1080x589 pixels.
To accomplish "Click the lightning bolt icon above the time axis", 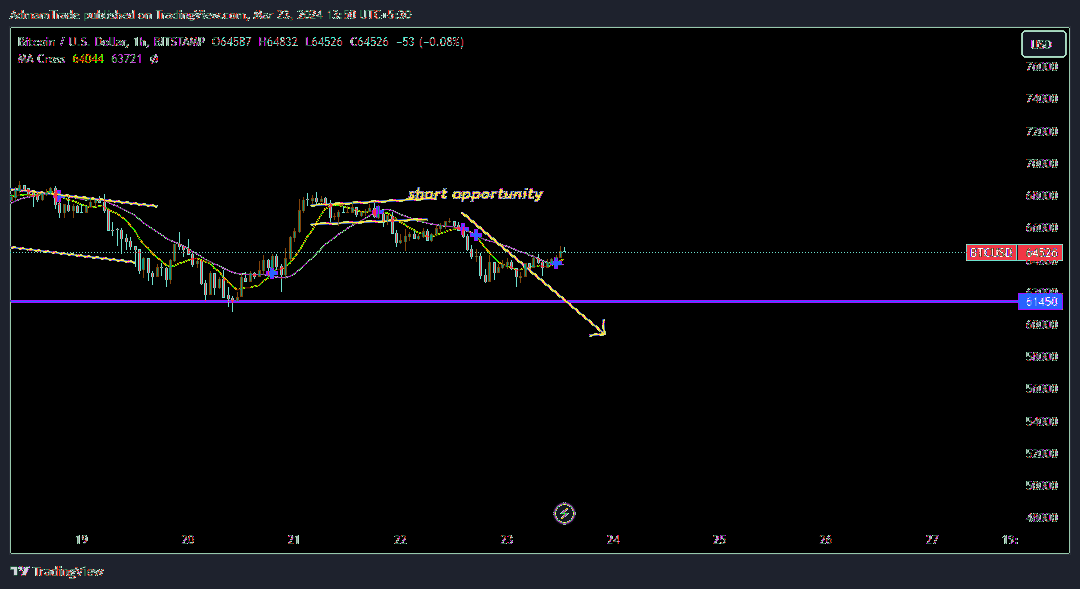I will point(564,513).
